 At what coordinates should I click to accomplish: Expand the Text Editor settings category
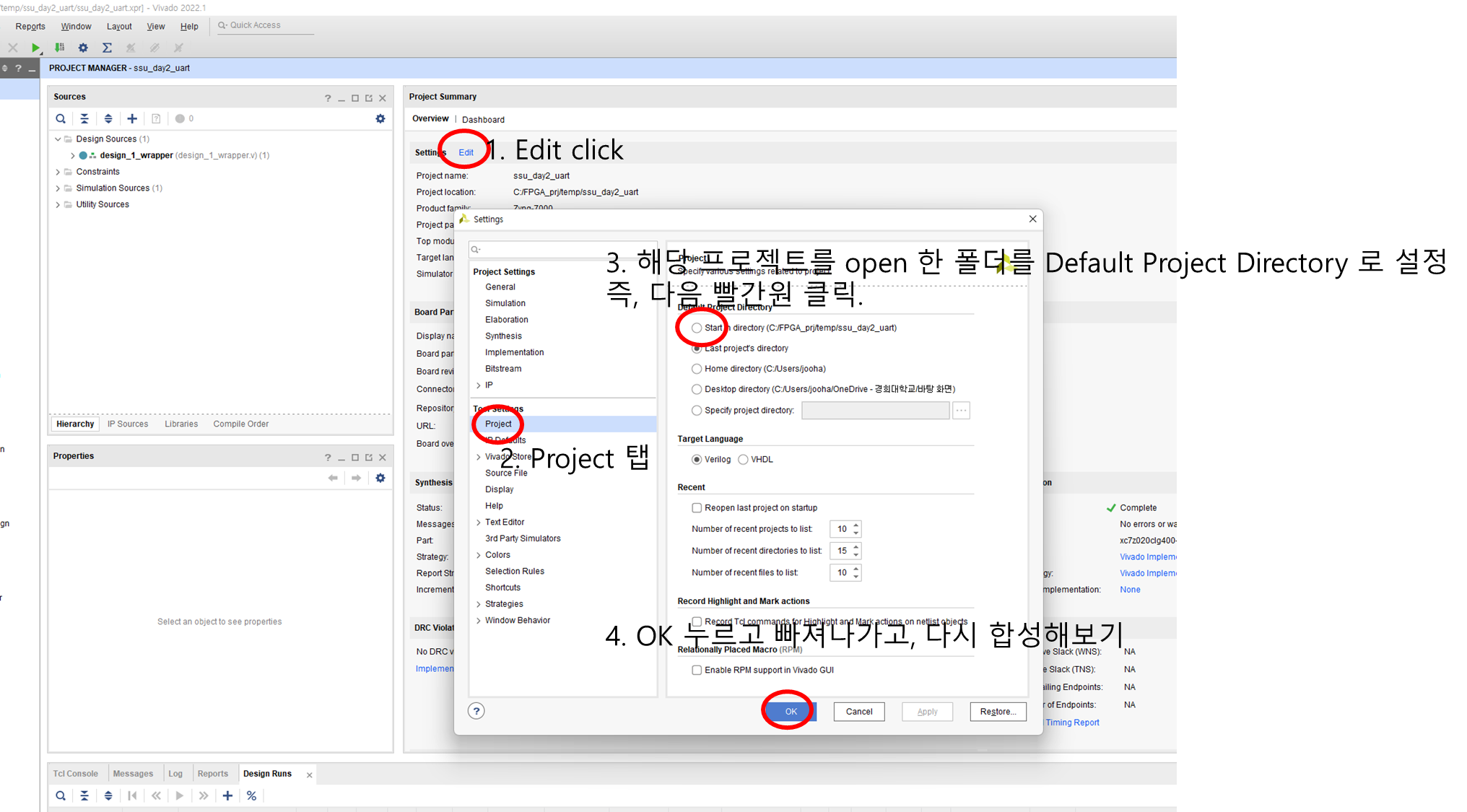tap(479, 523)
